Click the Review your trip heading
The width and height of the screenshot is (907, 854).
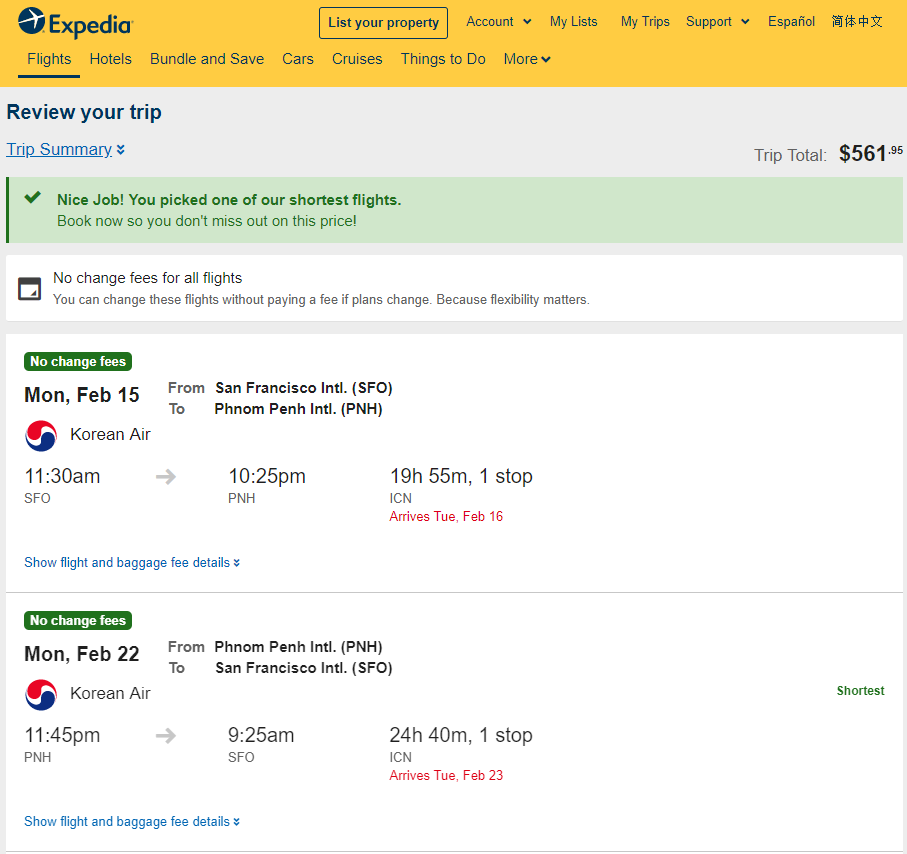click(84, 112)
